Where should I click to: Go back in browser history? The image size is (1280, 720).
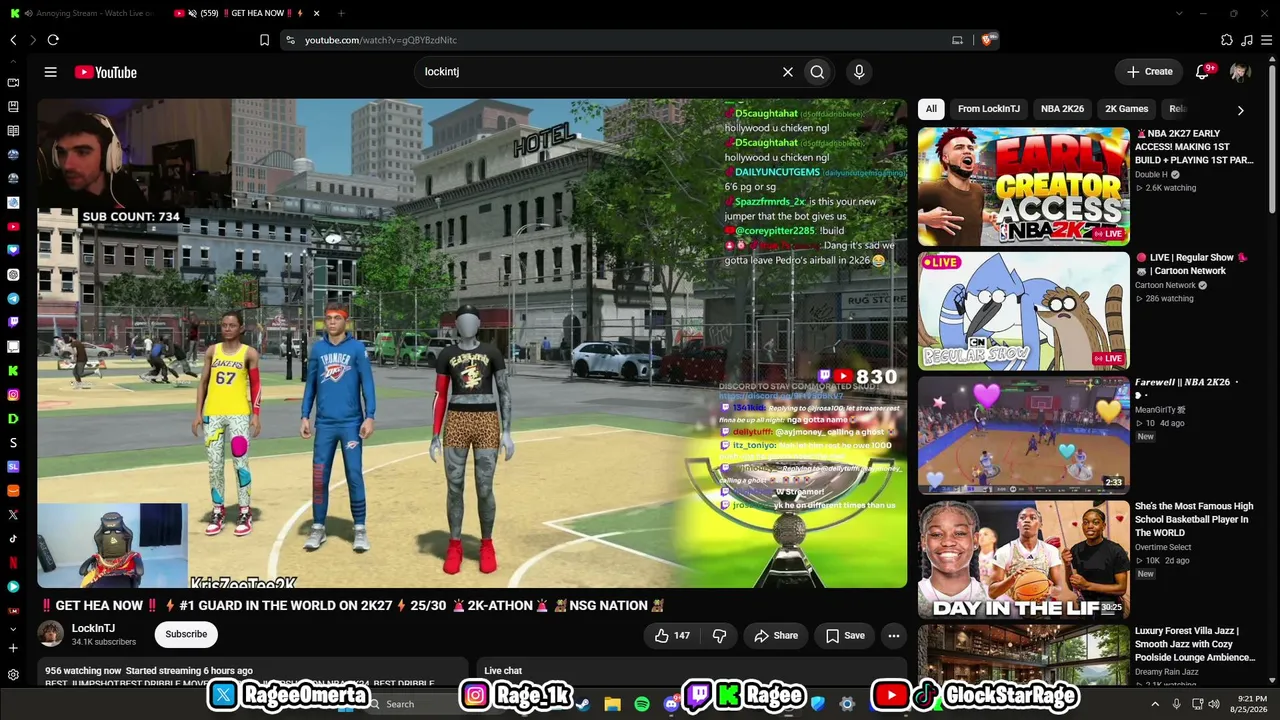(13, 40)
